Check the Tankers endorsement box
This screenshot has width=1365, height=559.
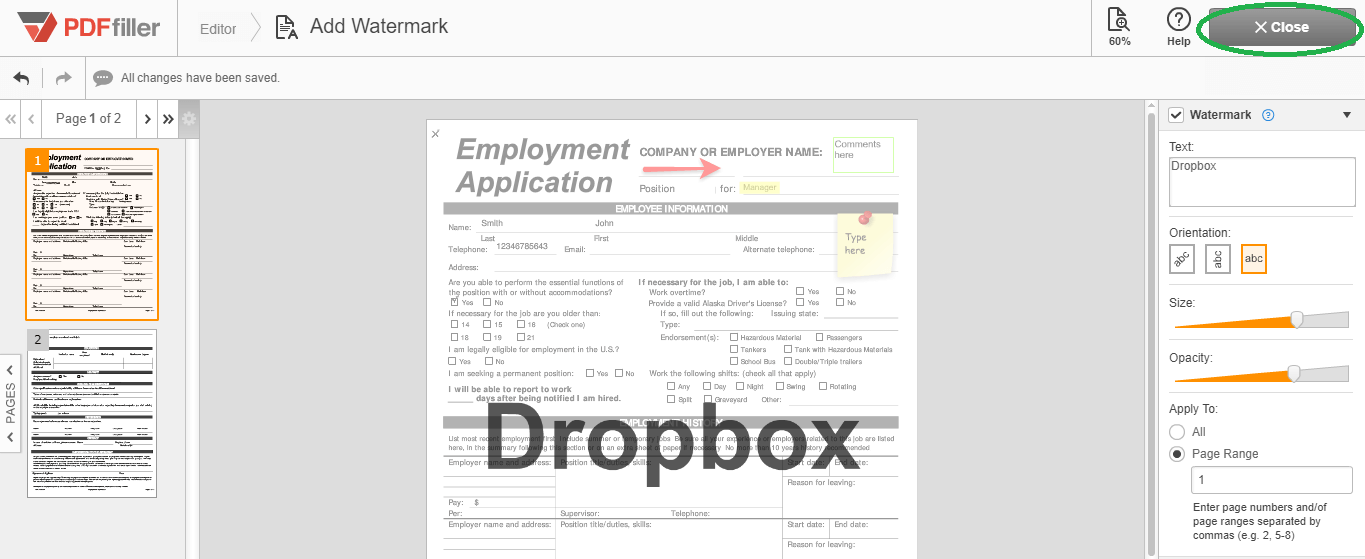(x=734, y=349)
